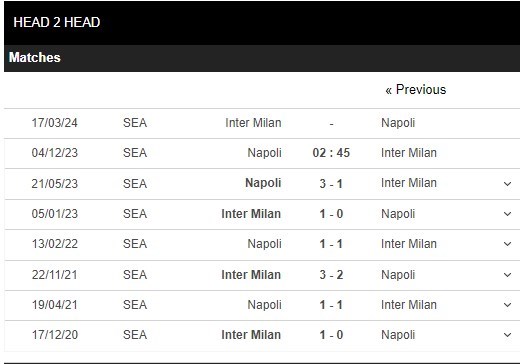Open chevron for 22/11/21 Inter Milan 3-2
Screen dimensions: 520x364
point(507,275)
